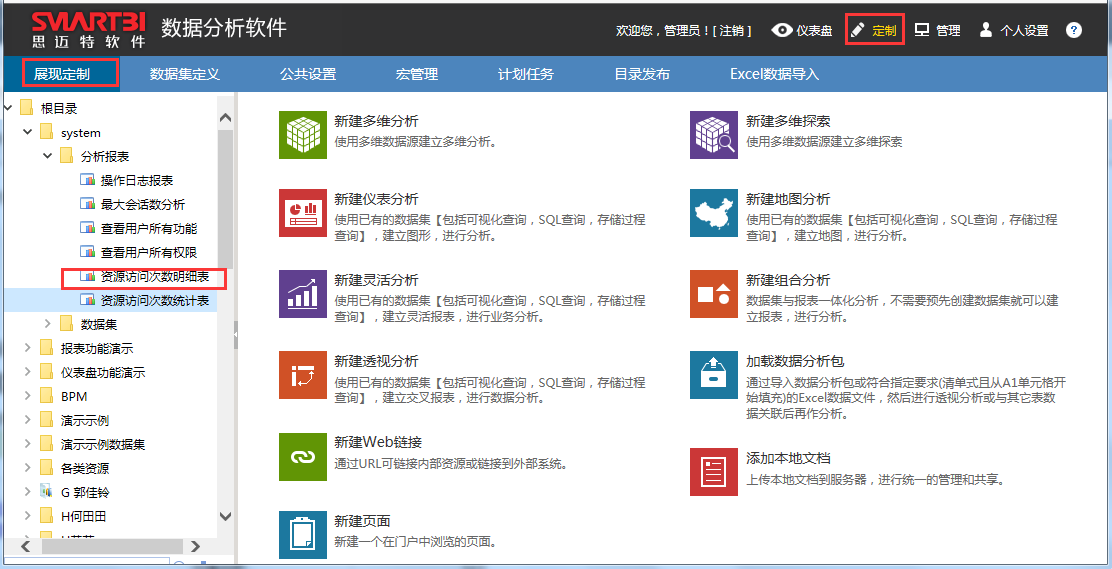Select the 查看用户所有权限 report

point(149,253)
